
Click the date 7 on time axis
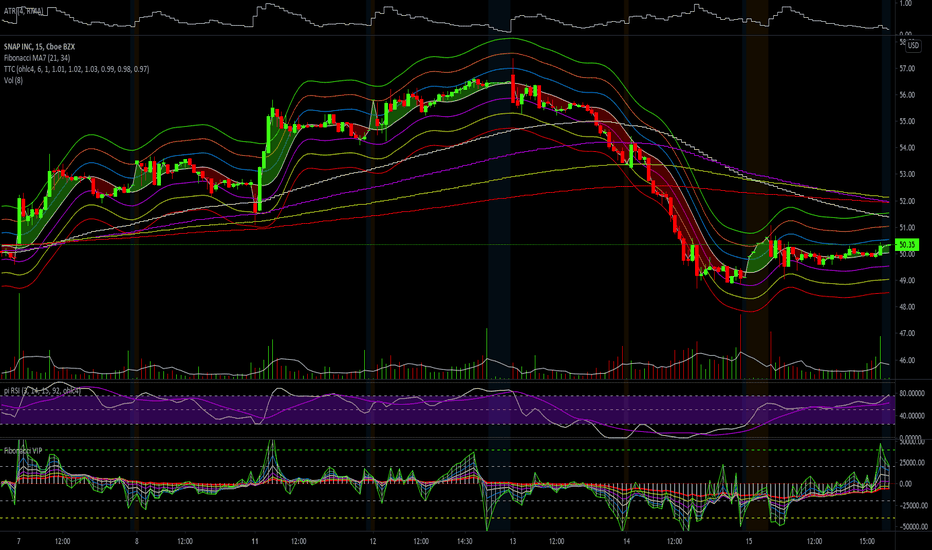pyautogui.click(x=19, y=542)
